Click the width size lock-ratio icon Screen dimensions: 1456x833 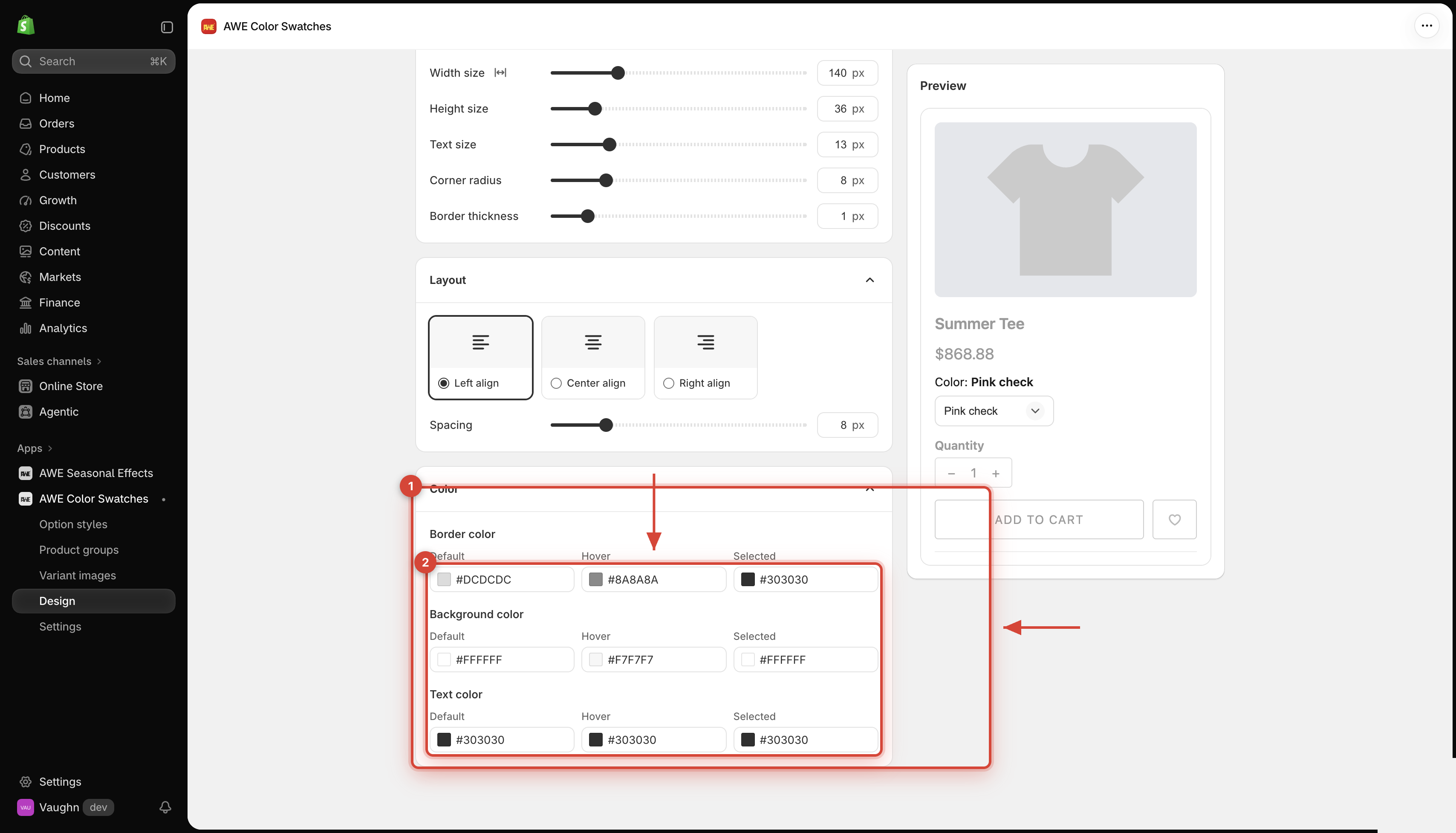tap(500, 72)
